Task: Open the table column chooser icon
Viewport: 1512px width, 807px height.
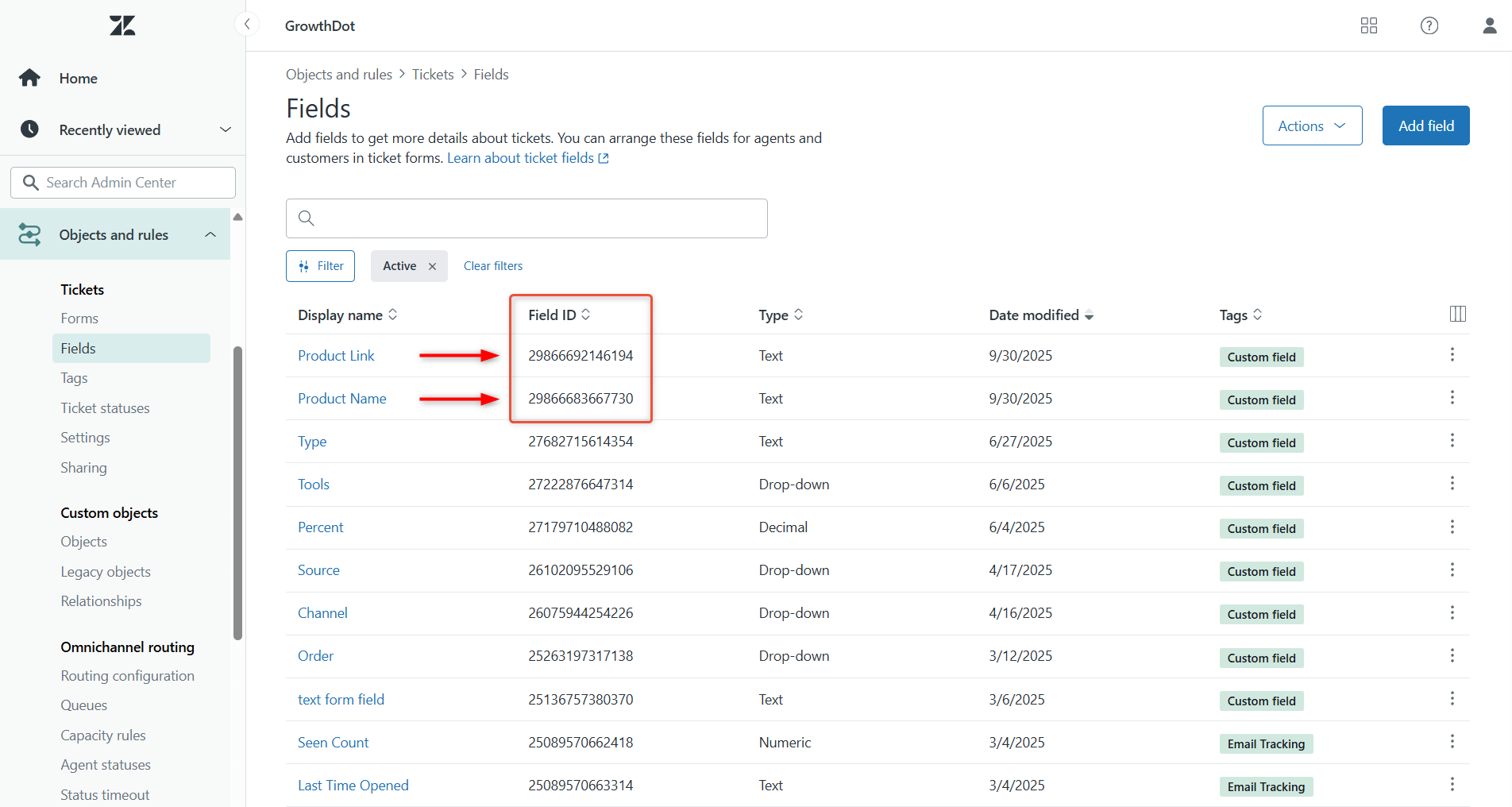Action: pos(1457,314)
